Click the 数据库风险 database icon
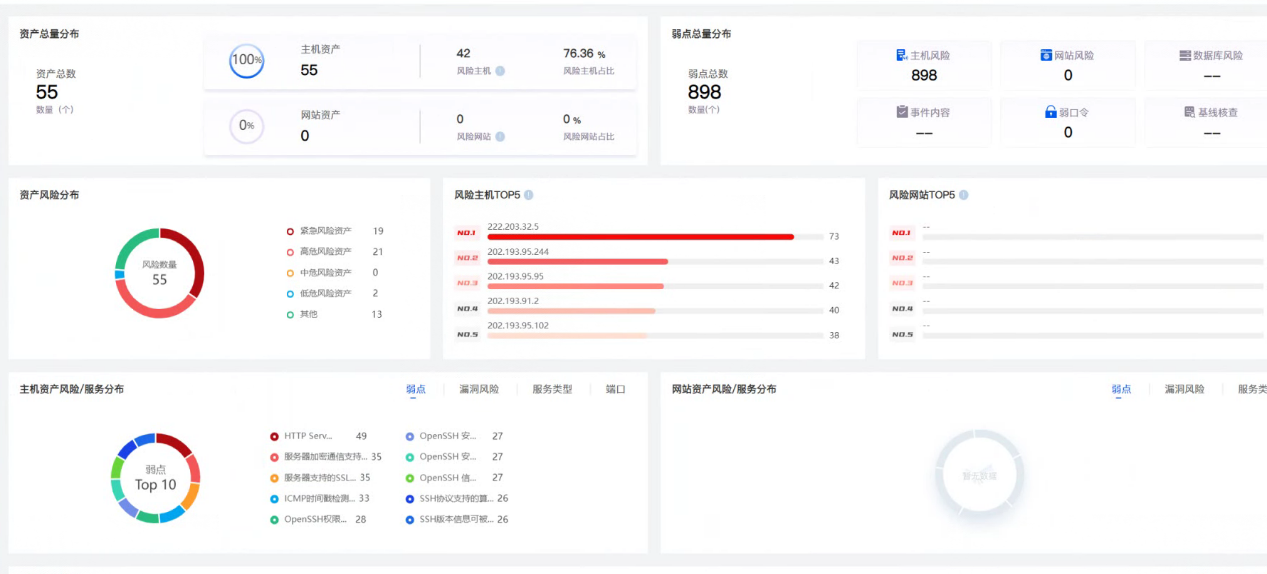 coord(1185,56)
